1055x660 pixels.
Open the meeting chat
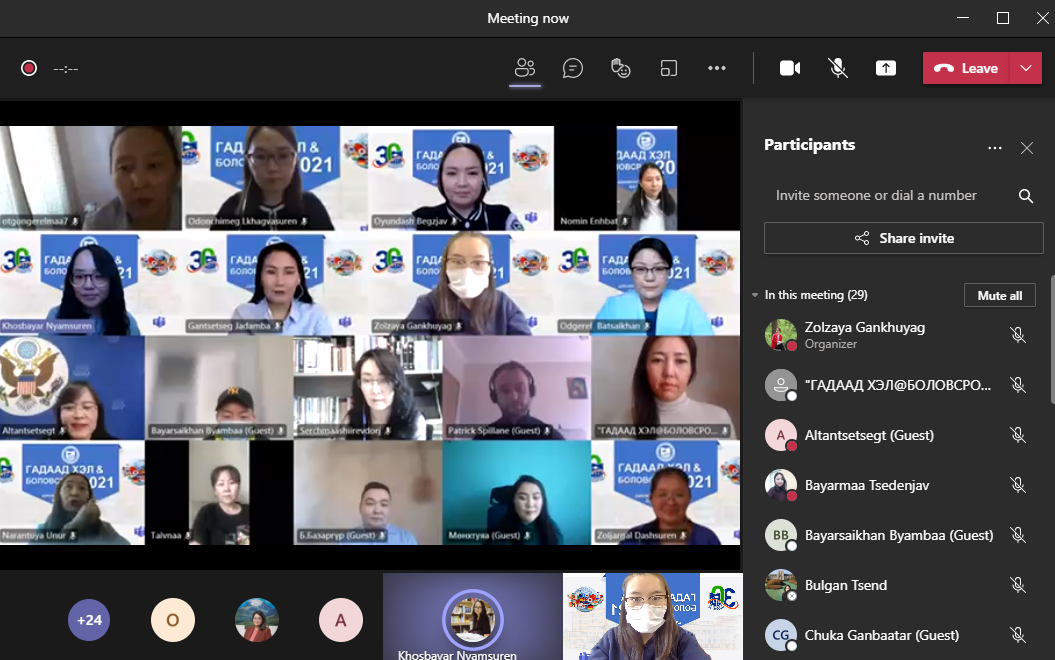(573, 68)
